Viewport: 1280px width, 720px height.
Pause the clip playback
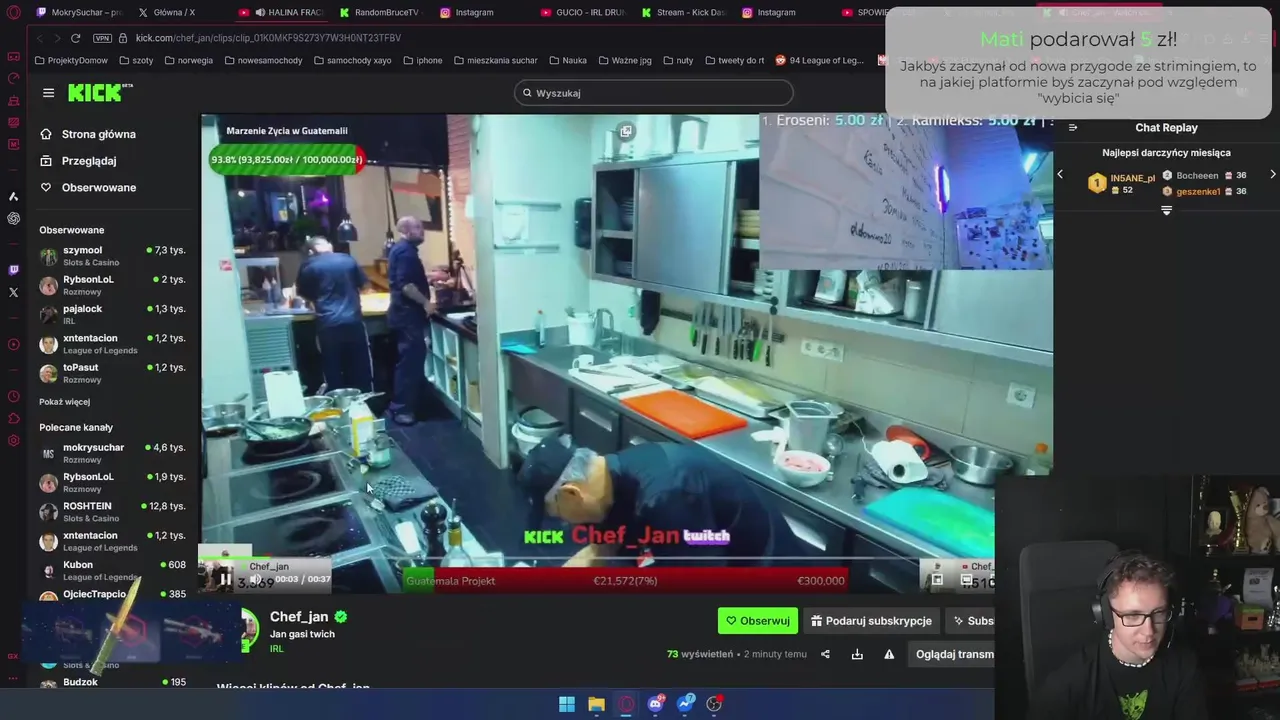[x=225, y=579]
